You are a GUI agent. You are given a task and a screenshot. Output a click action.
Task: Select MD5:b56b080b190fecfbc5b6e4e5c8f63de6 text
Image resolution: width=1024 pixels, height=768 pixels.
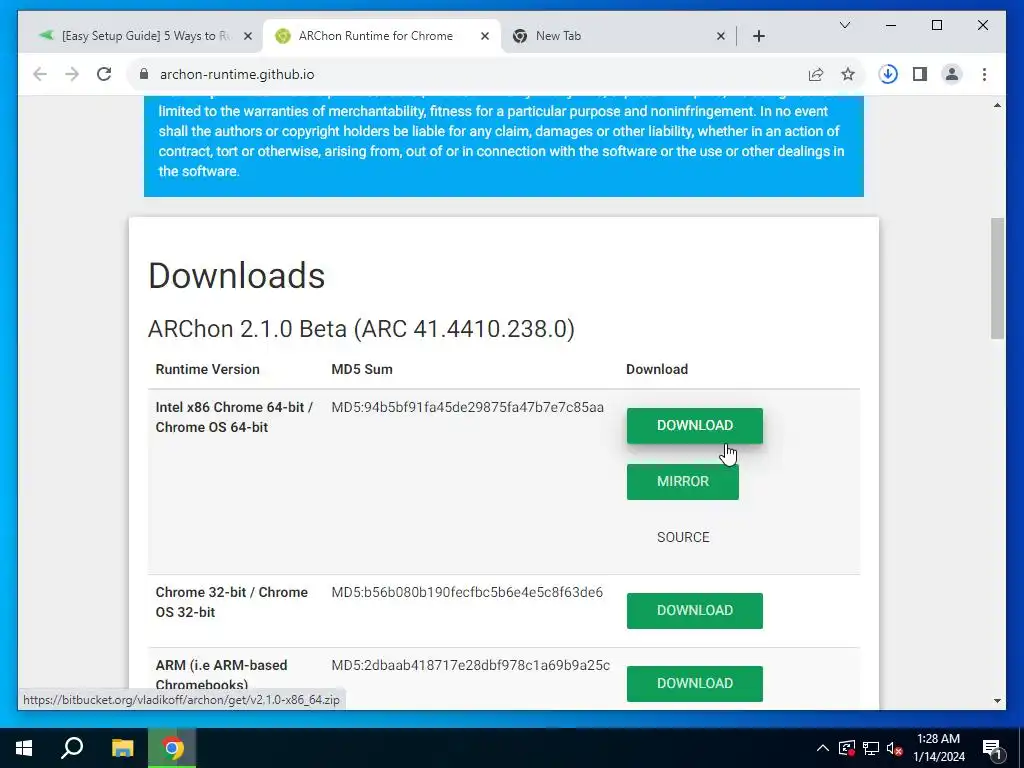(x=467, y=592)
